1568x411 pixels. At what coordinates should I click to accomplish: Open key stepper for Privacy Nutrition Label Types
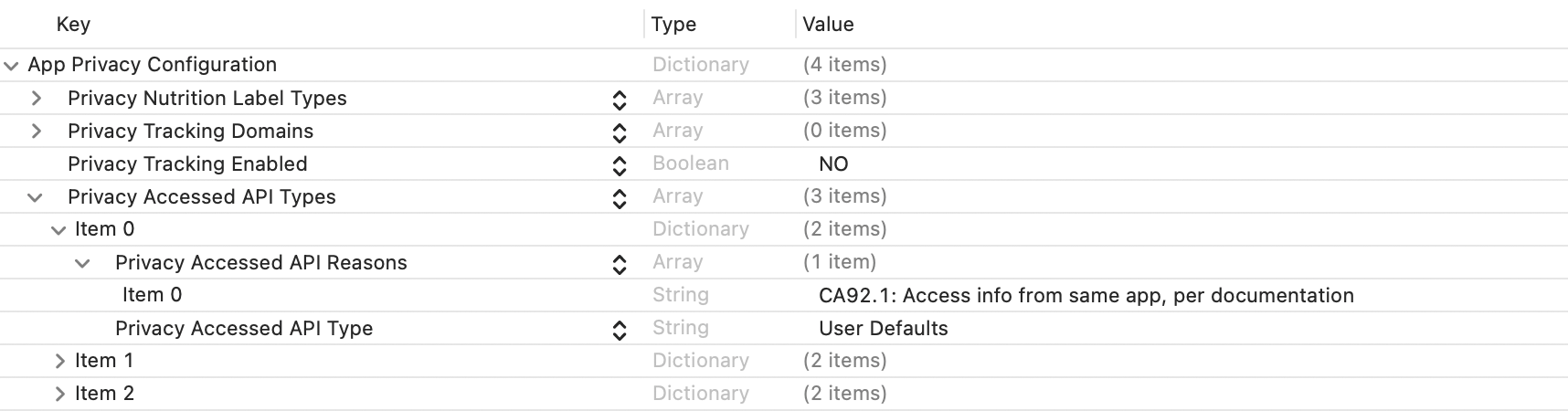pos(620,100)
